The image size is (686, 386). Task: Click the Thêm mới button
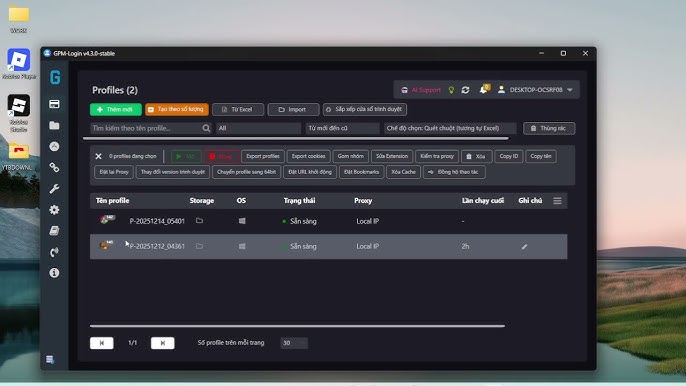[116, 109]
